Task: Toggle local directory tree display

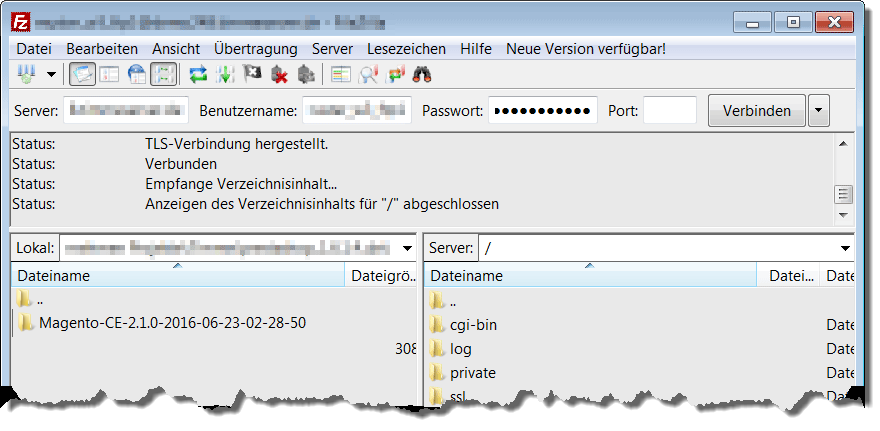Action: click(x=108, y=74)
